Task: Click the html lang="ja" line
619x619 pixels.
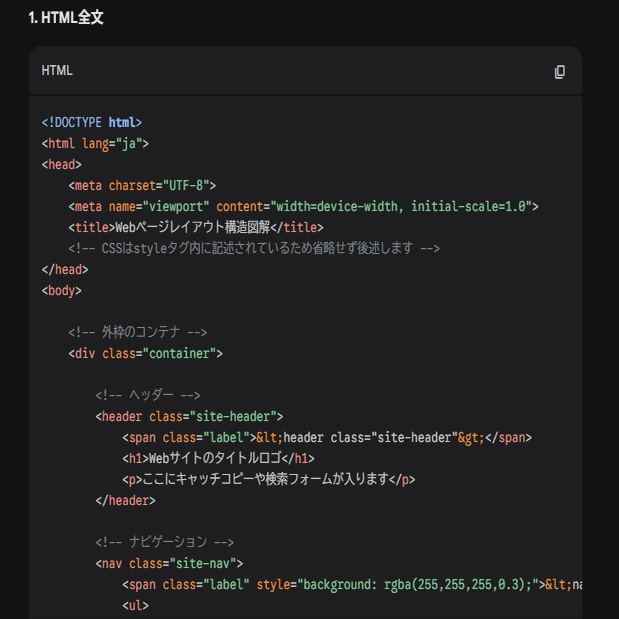Action: pyautogui.click(x=95, y=143)
